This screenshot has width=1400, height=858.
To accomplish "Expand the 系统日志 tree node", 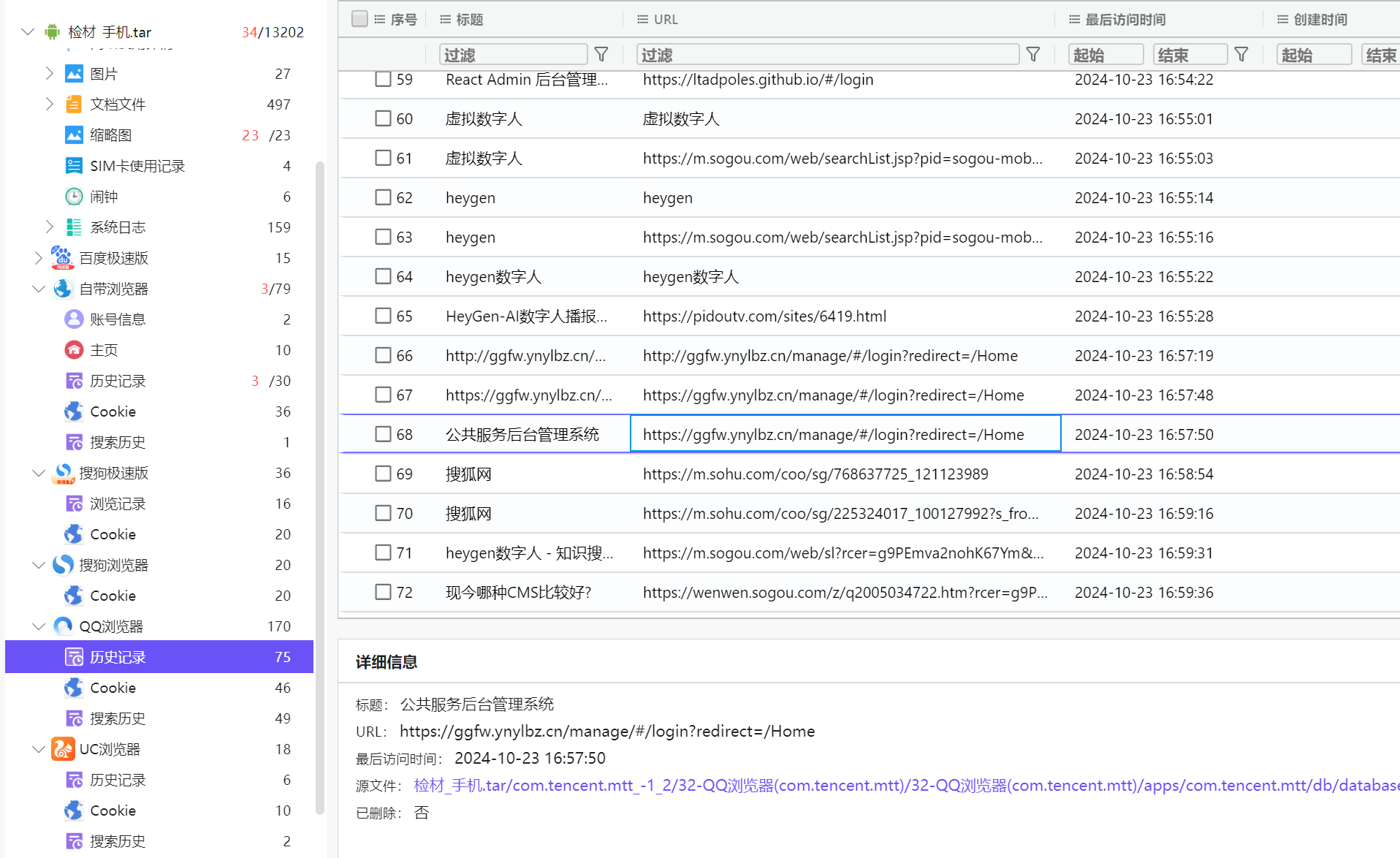I will [x=50, y=227].
